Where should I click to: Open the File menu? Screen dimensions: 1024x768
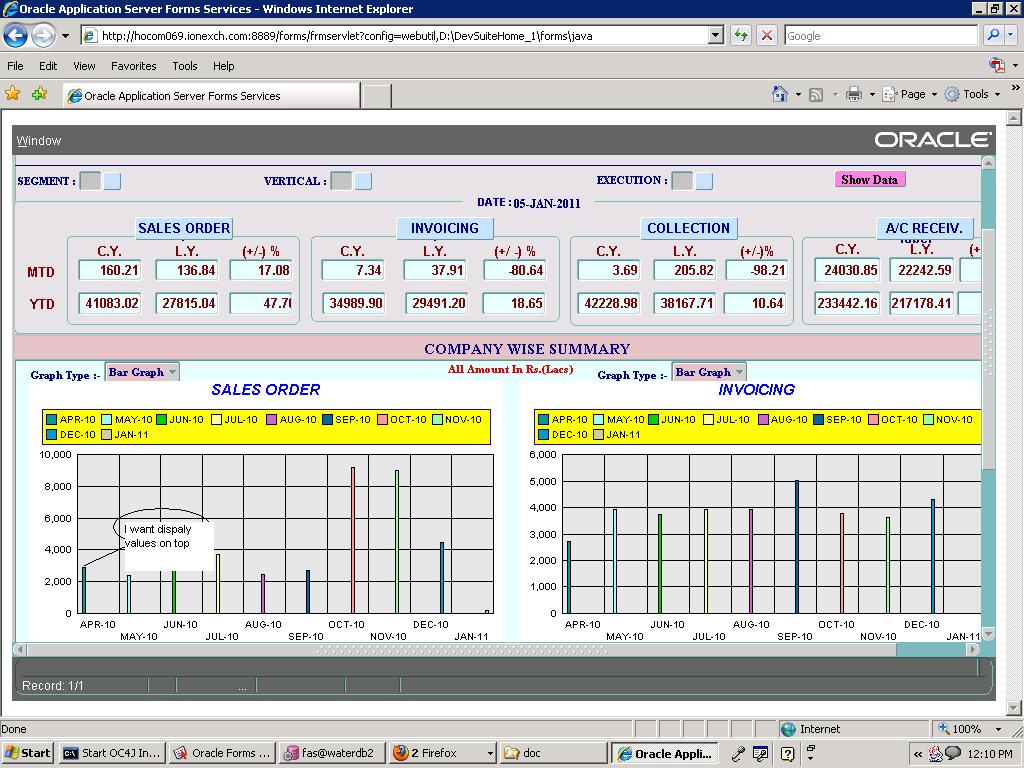tap(15, 66)
